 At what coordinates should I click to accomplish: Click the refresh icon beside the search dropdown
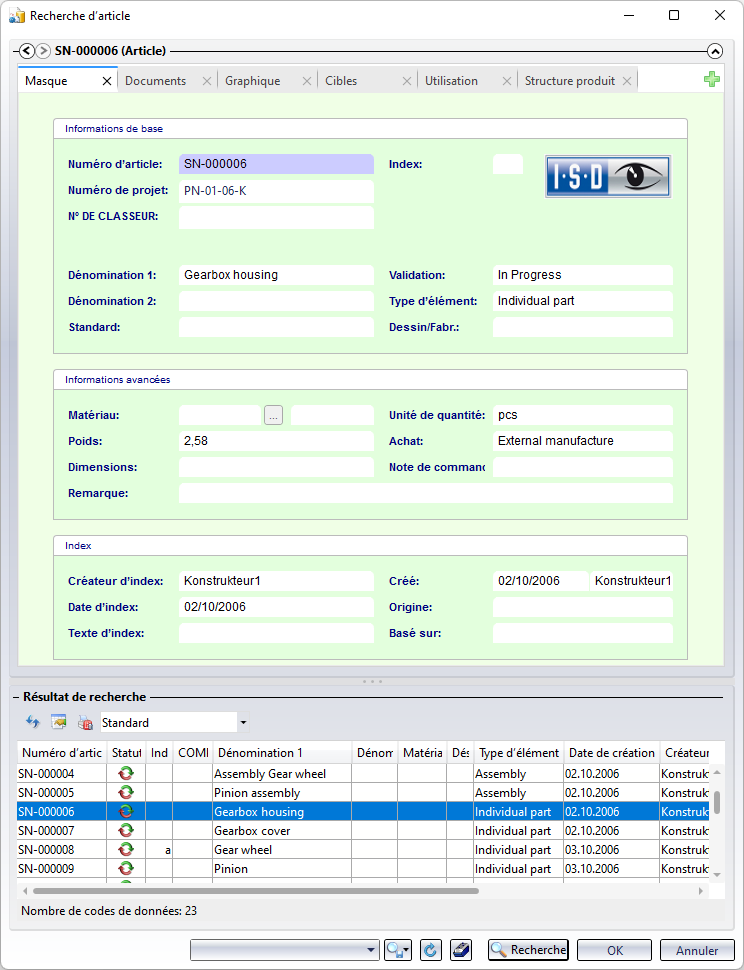coord(430,950)
